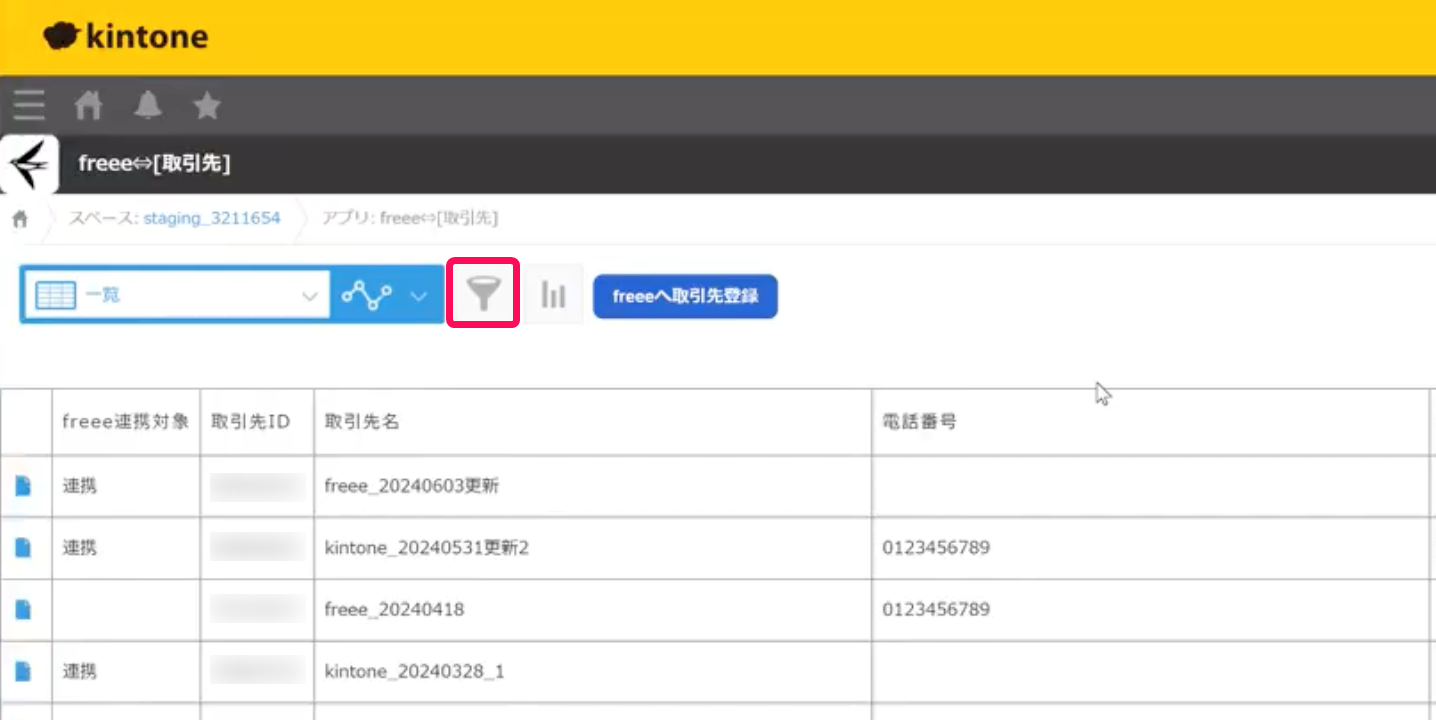
Task: Expand the chevron next to the graph icon
Action: coord(419,296)
